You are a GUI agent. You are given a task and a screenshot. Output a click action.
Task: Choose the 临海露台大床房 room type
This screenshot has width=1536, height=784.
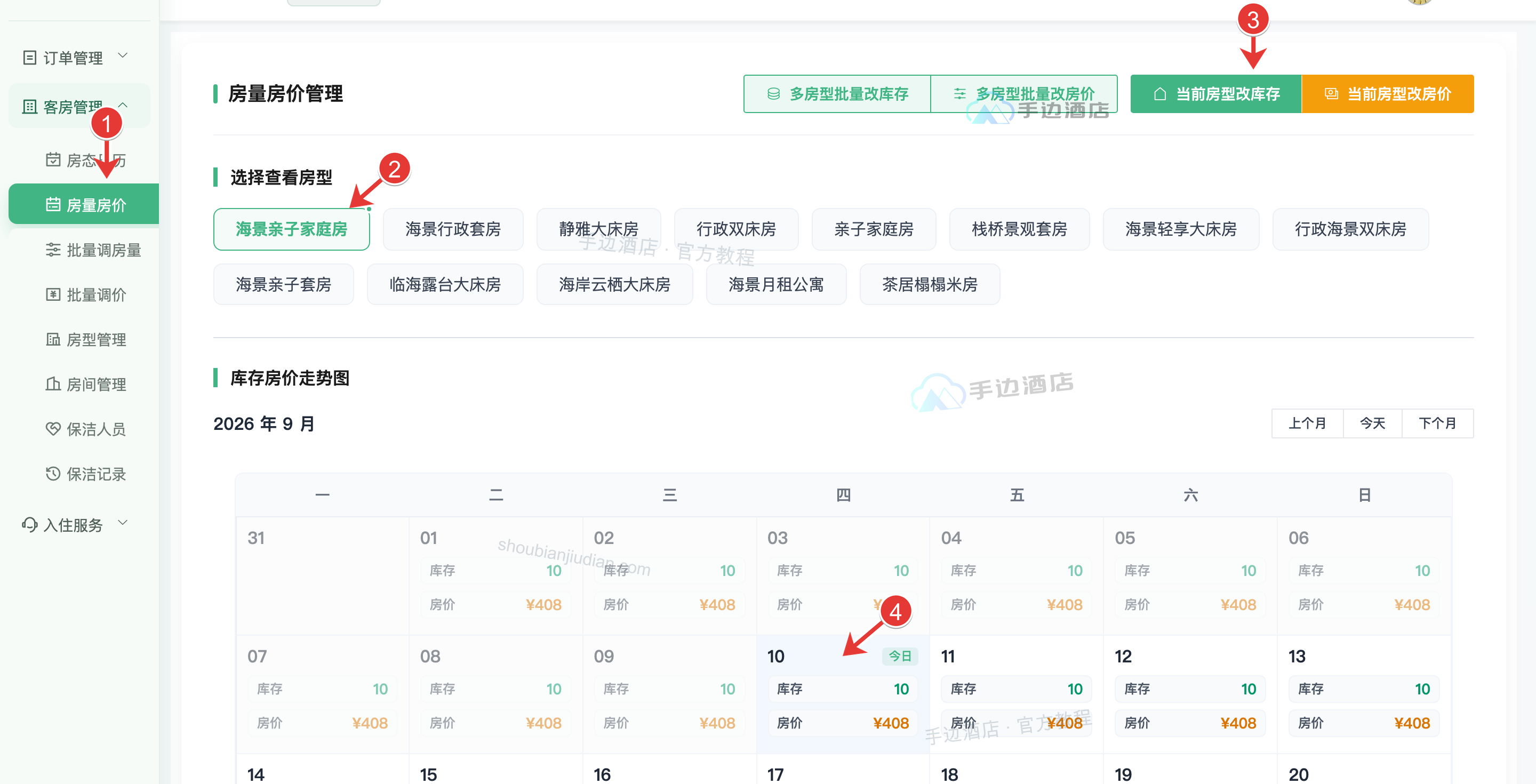(445, 284)
